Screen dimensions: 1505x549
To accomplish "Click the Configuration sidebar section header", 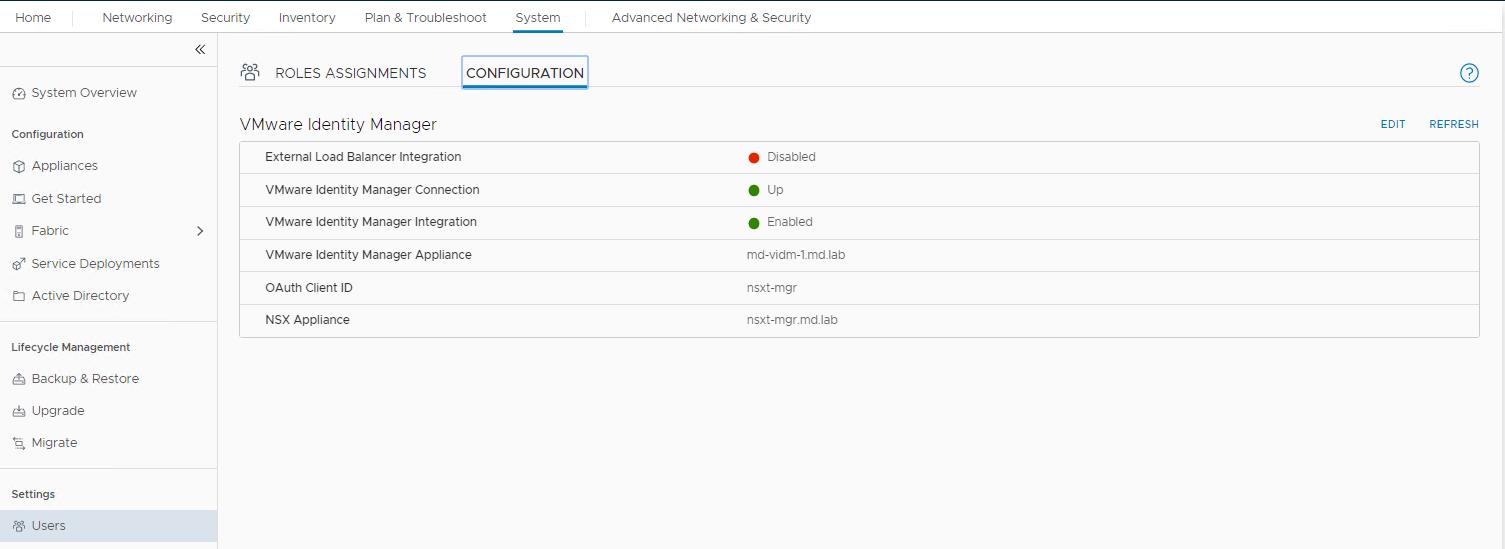I will tap(47, 134).
